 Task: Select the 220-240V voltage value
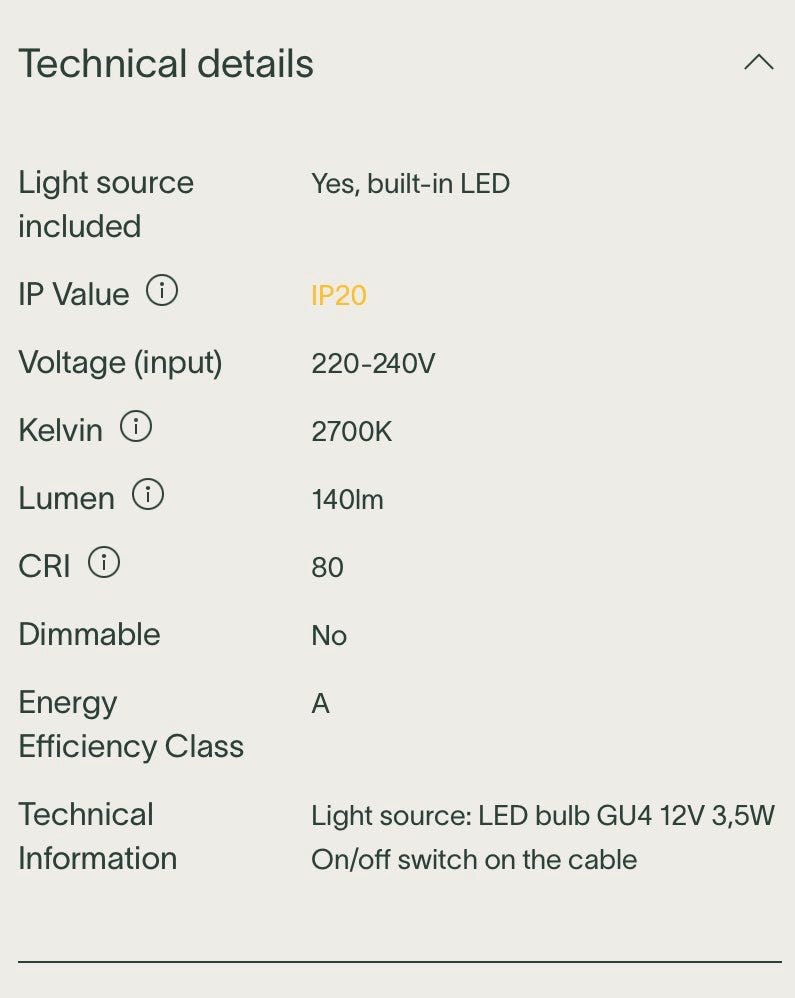(373, 363)
